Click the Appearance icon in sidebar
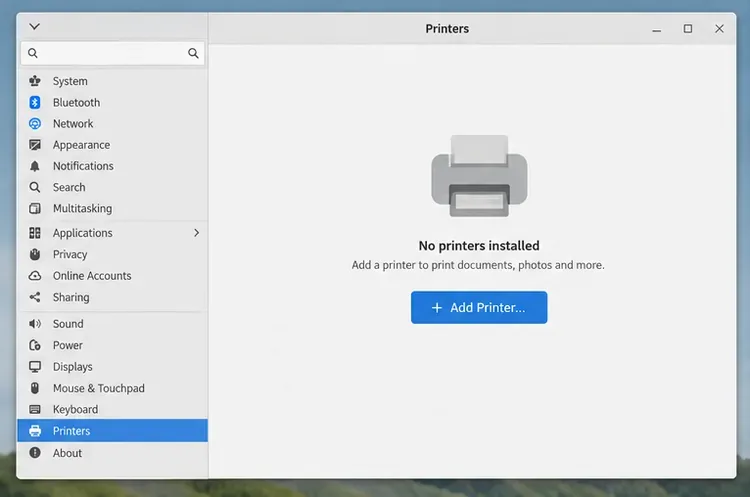The height and width of the screenshot is (497, 750). 34,144
